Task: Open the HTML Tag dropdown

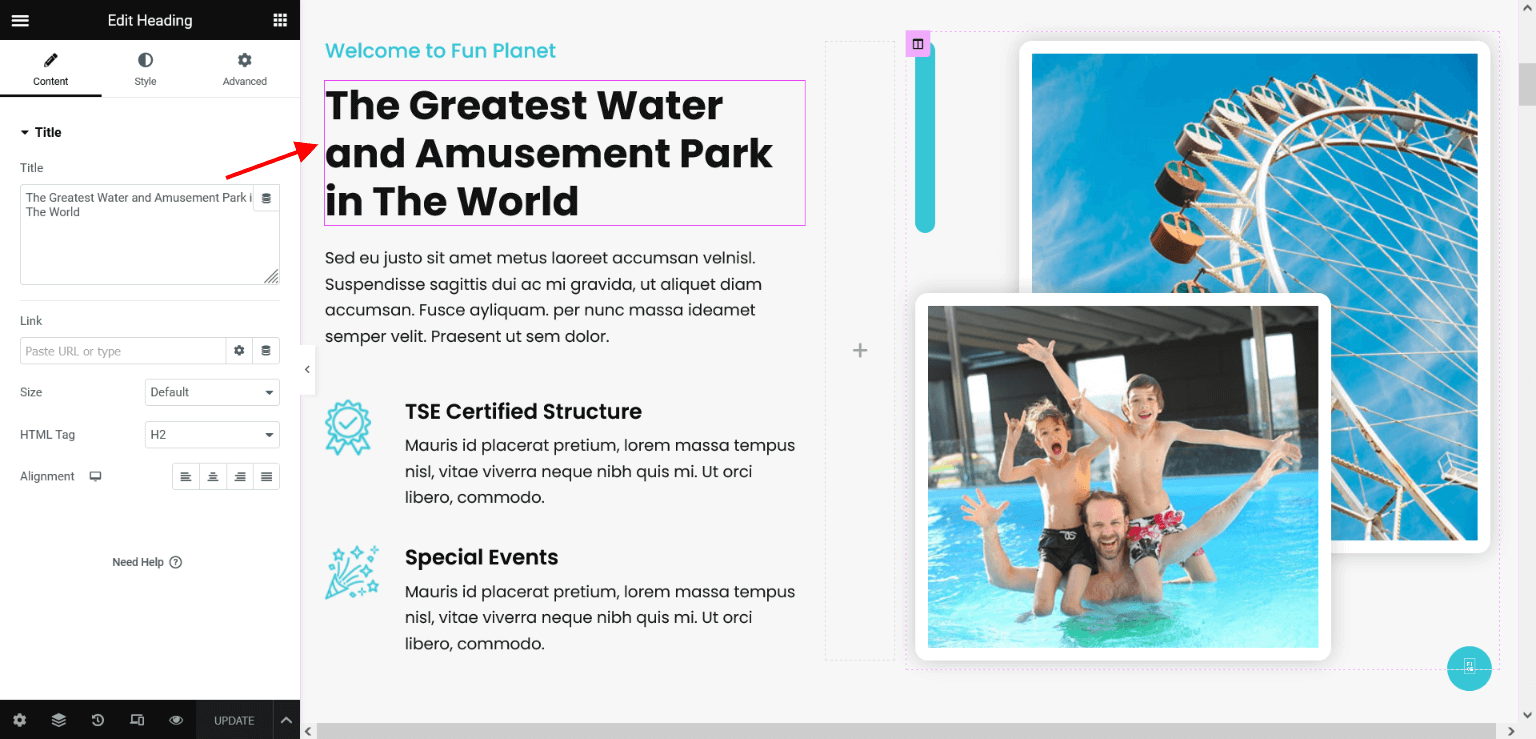Action: coord(212,435)
